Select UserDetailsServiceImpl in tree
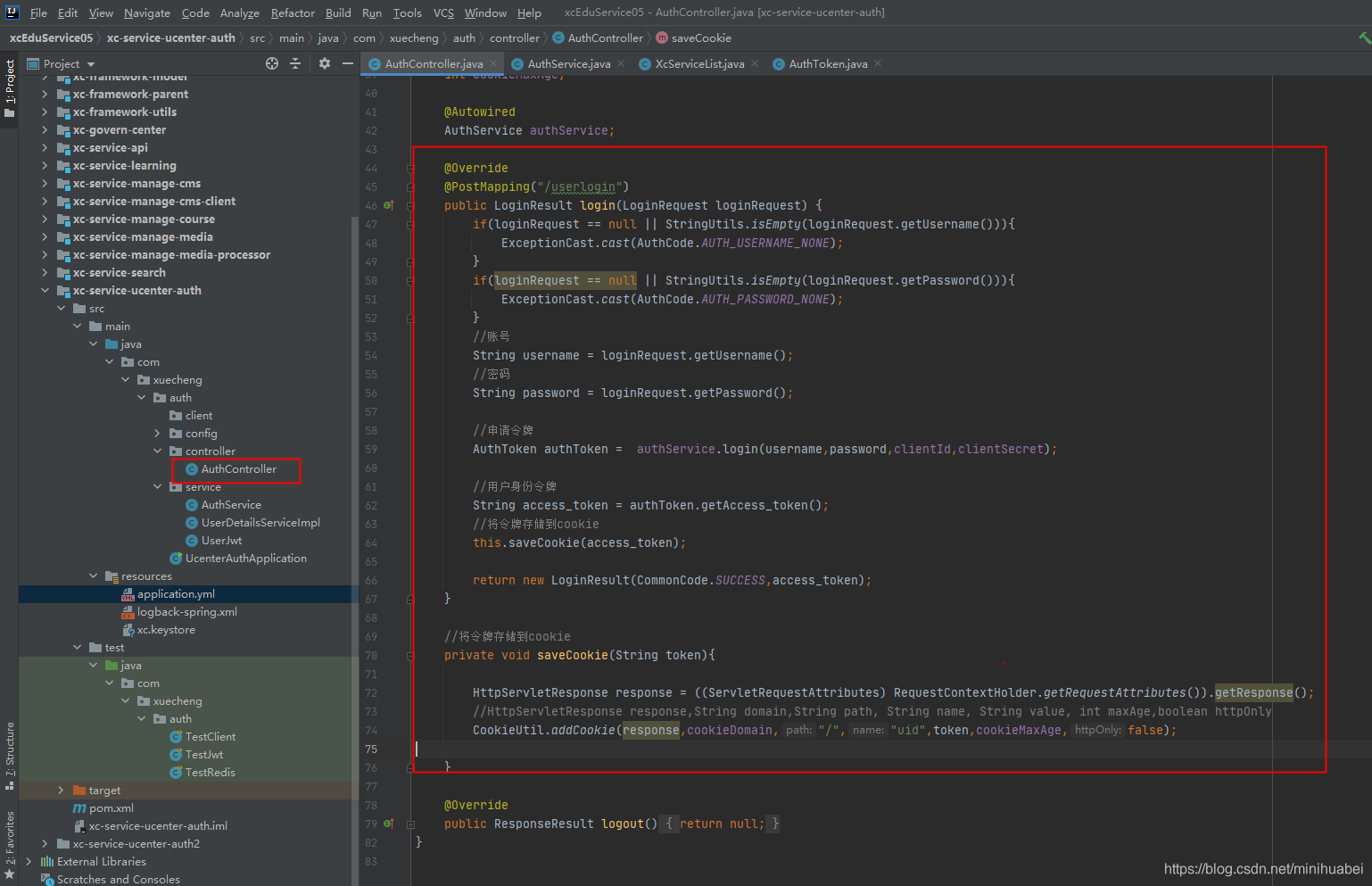The image size is (1372, 886). tap(260, 522)
